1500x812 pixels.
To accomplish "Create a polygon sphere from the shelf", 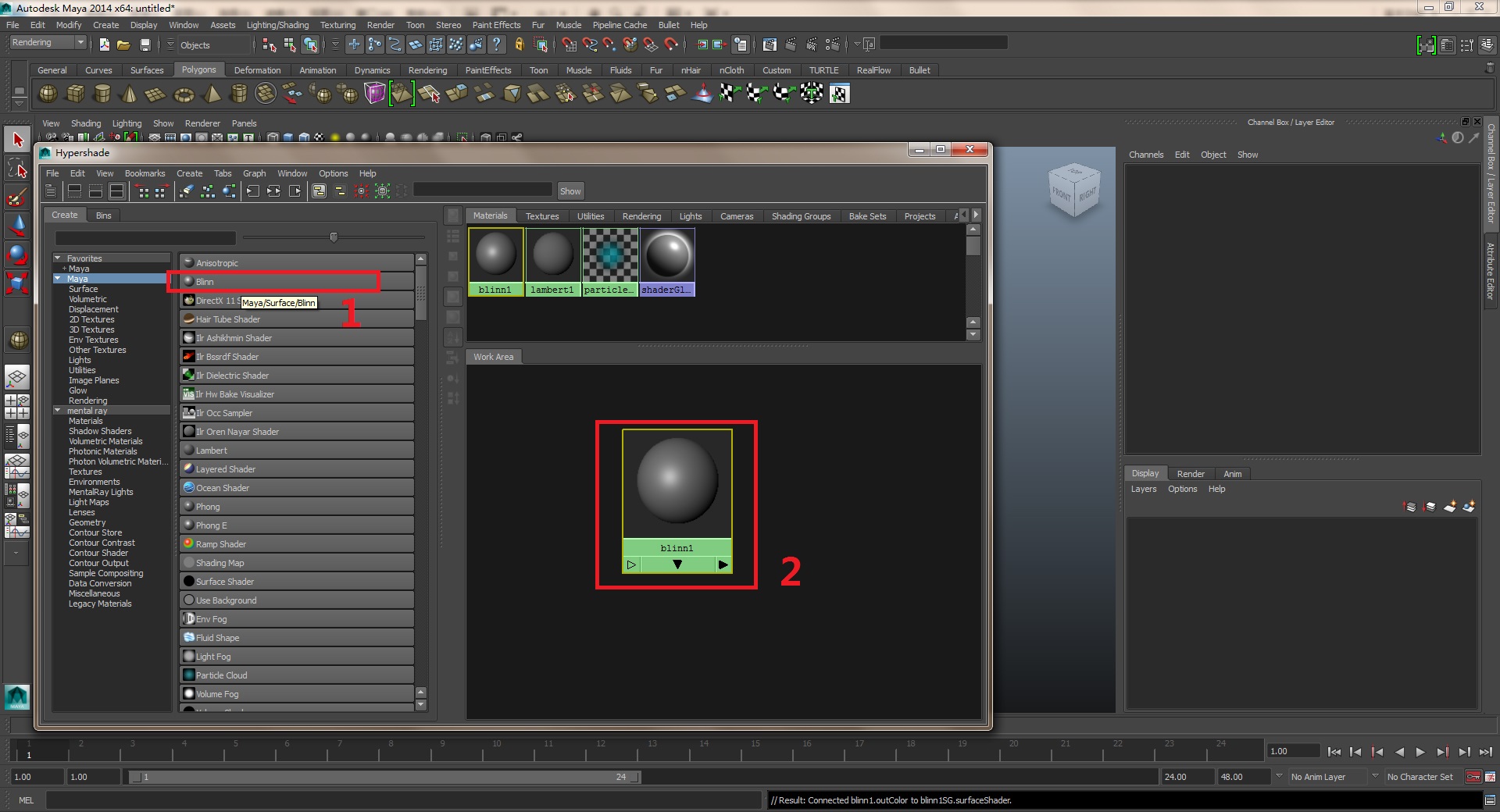I will (48, 94).
